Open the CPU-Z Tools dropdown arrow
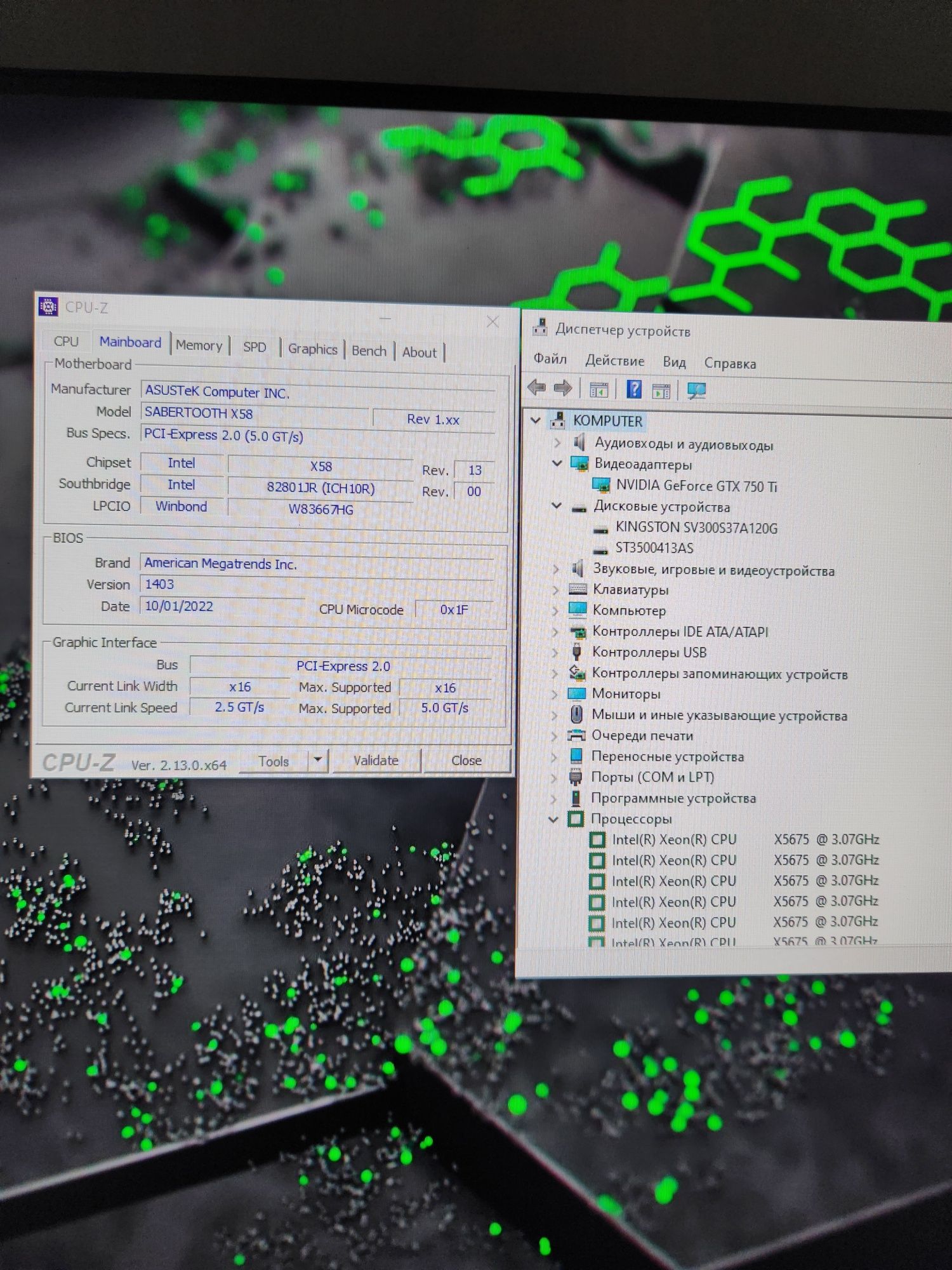 (x=318, y=759)
